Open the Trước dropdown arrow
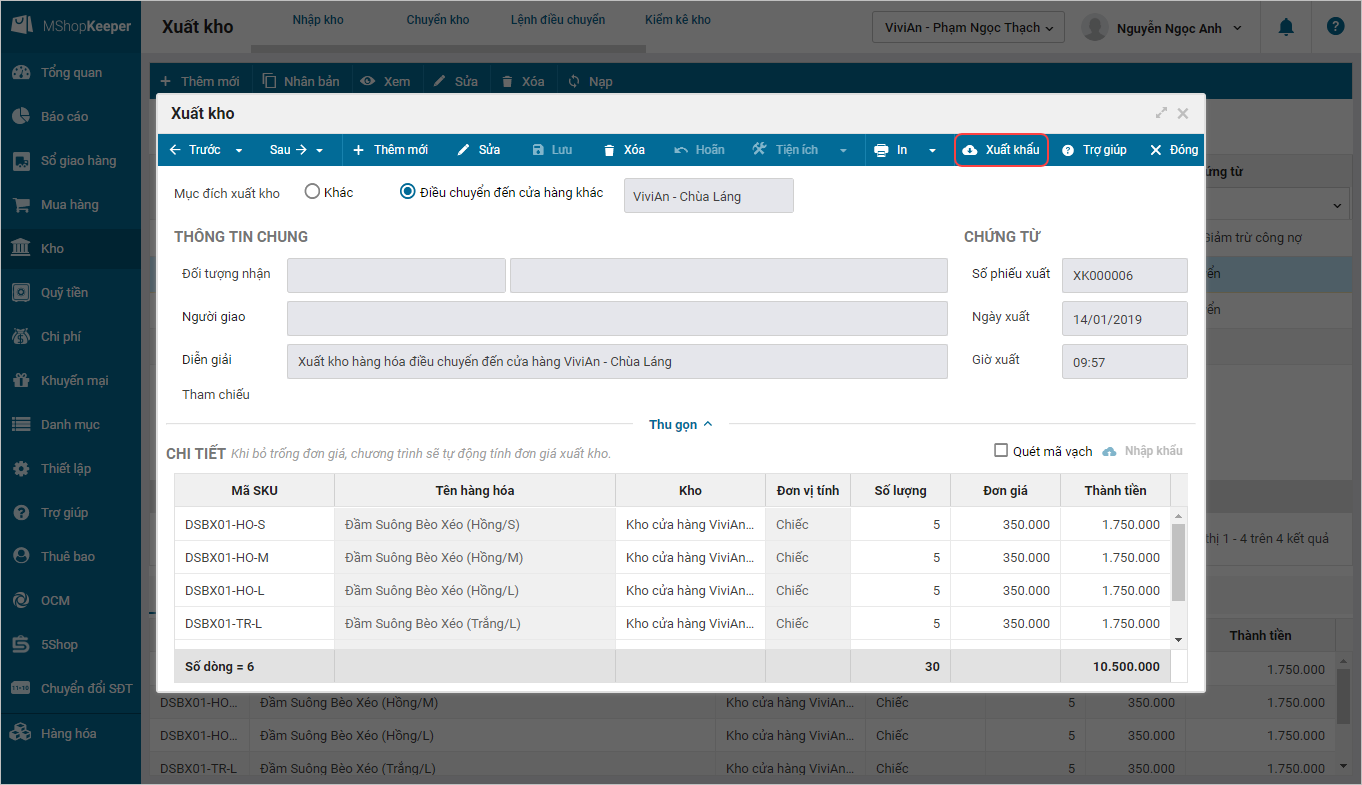1362x785 pixels. [239, 151]
